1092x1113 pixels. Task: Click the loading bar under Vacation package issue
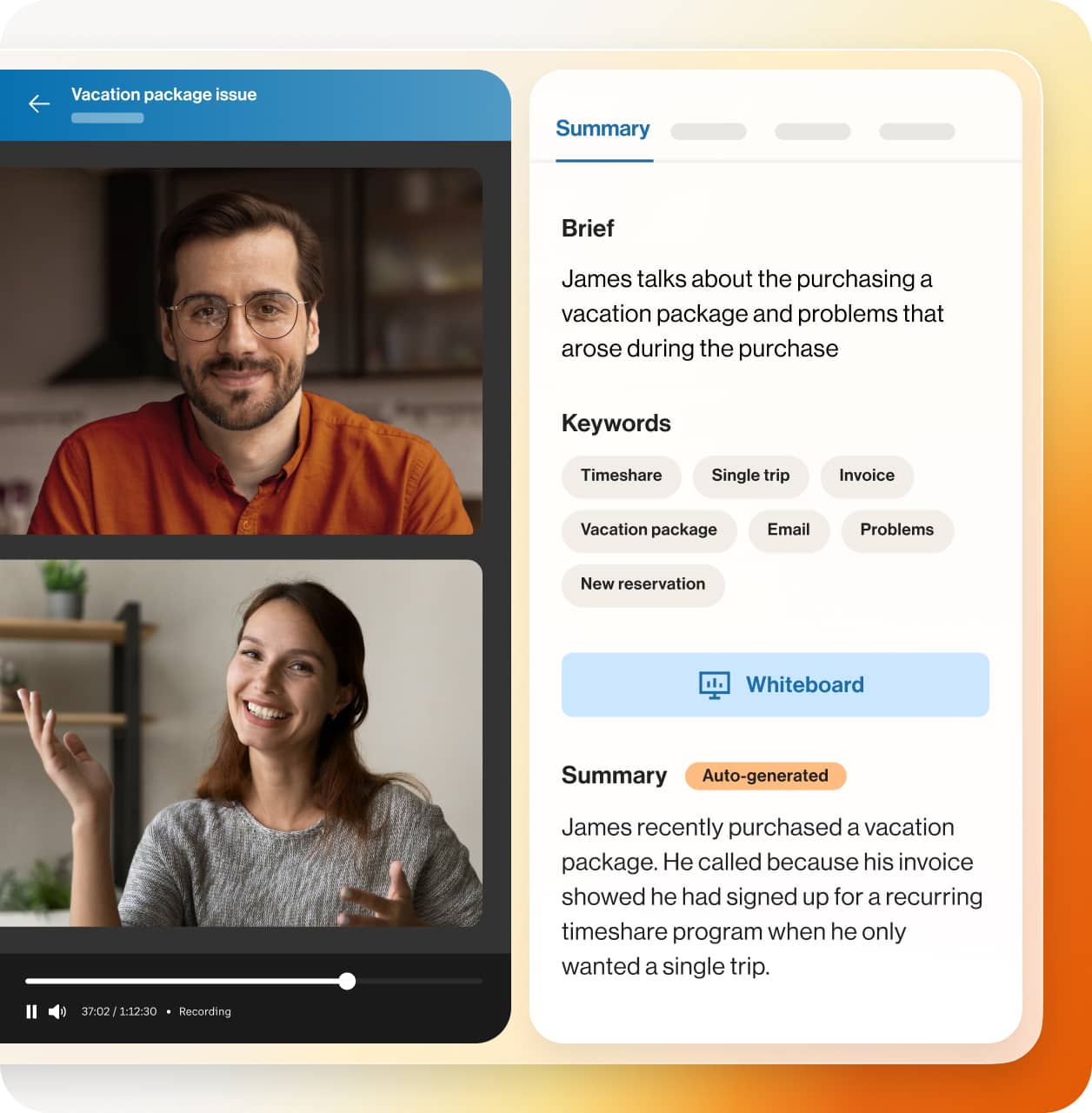point(108,117)
